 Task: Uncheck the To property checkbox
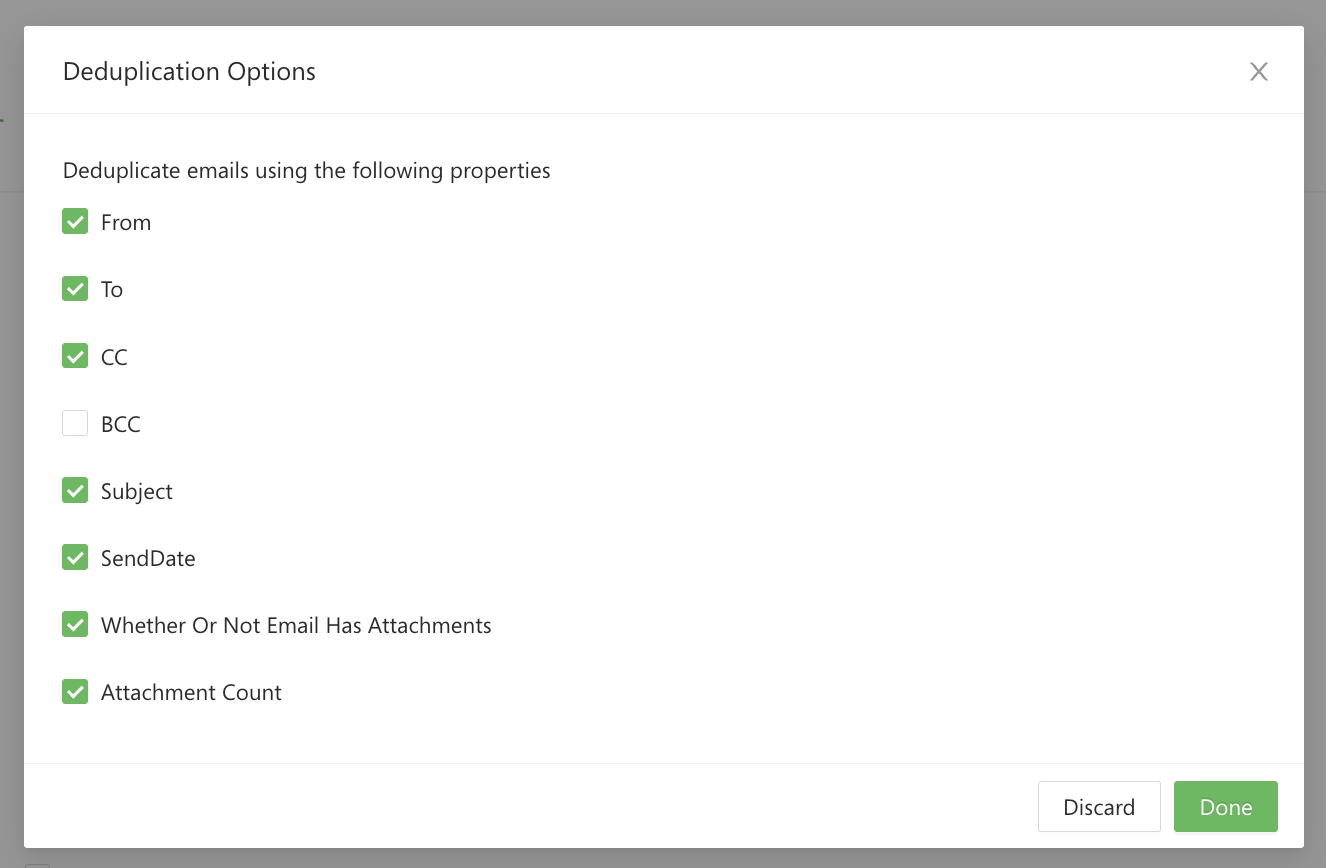pyautogui.click(x=75, y=289)
